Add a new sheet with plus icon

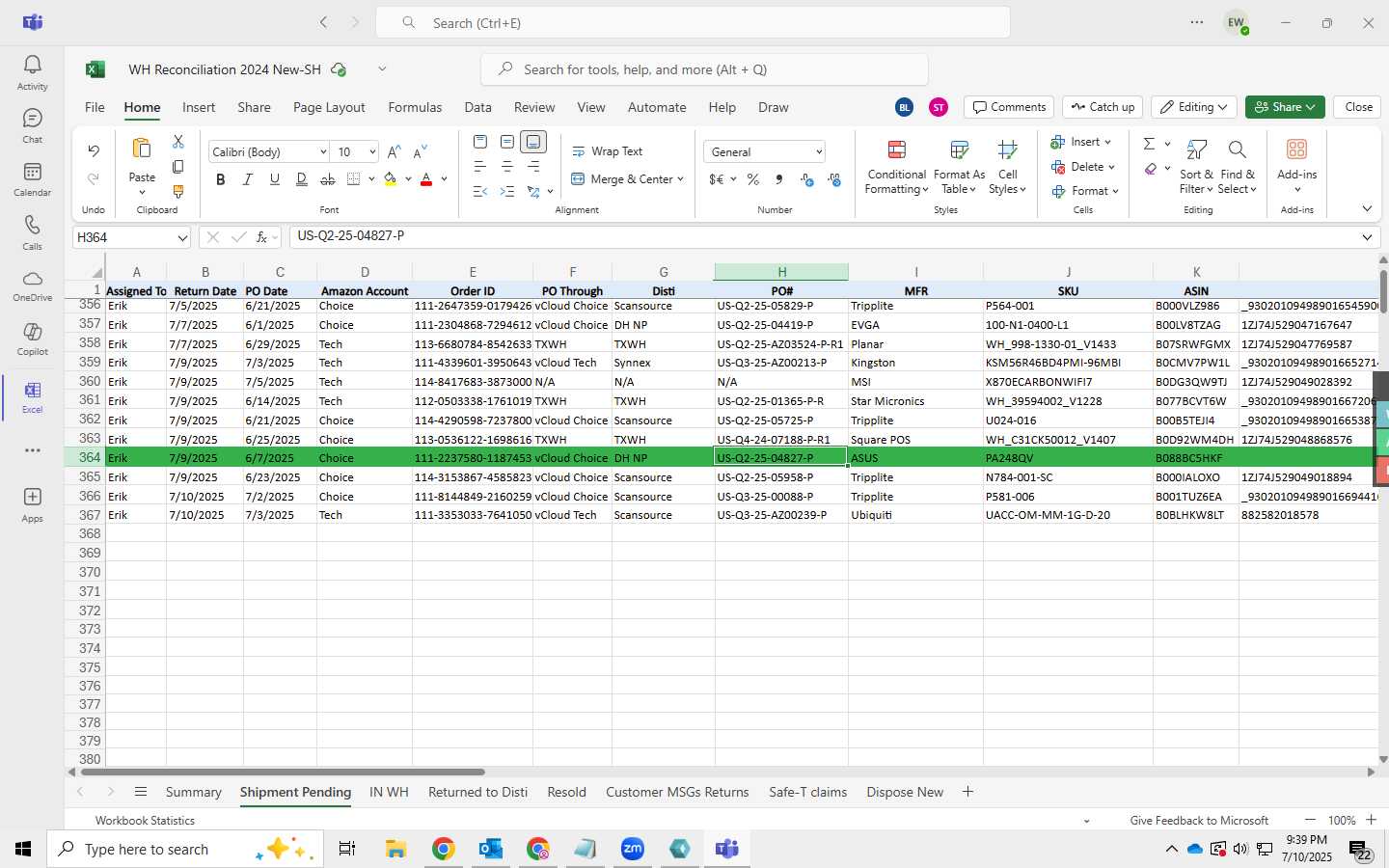pos(967,792)
